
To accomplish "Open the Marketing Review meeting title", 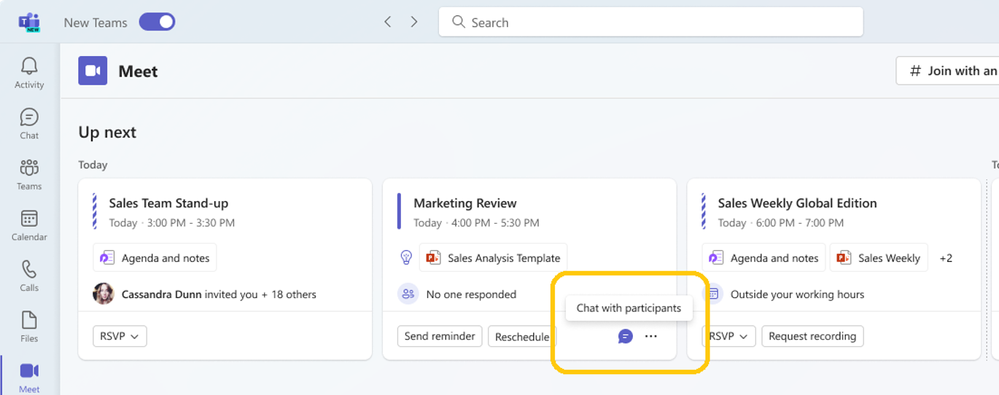I will click(x=465, y=203).
